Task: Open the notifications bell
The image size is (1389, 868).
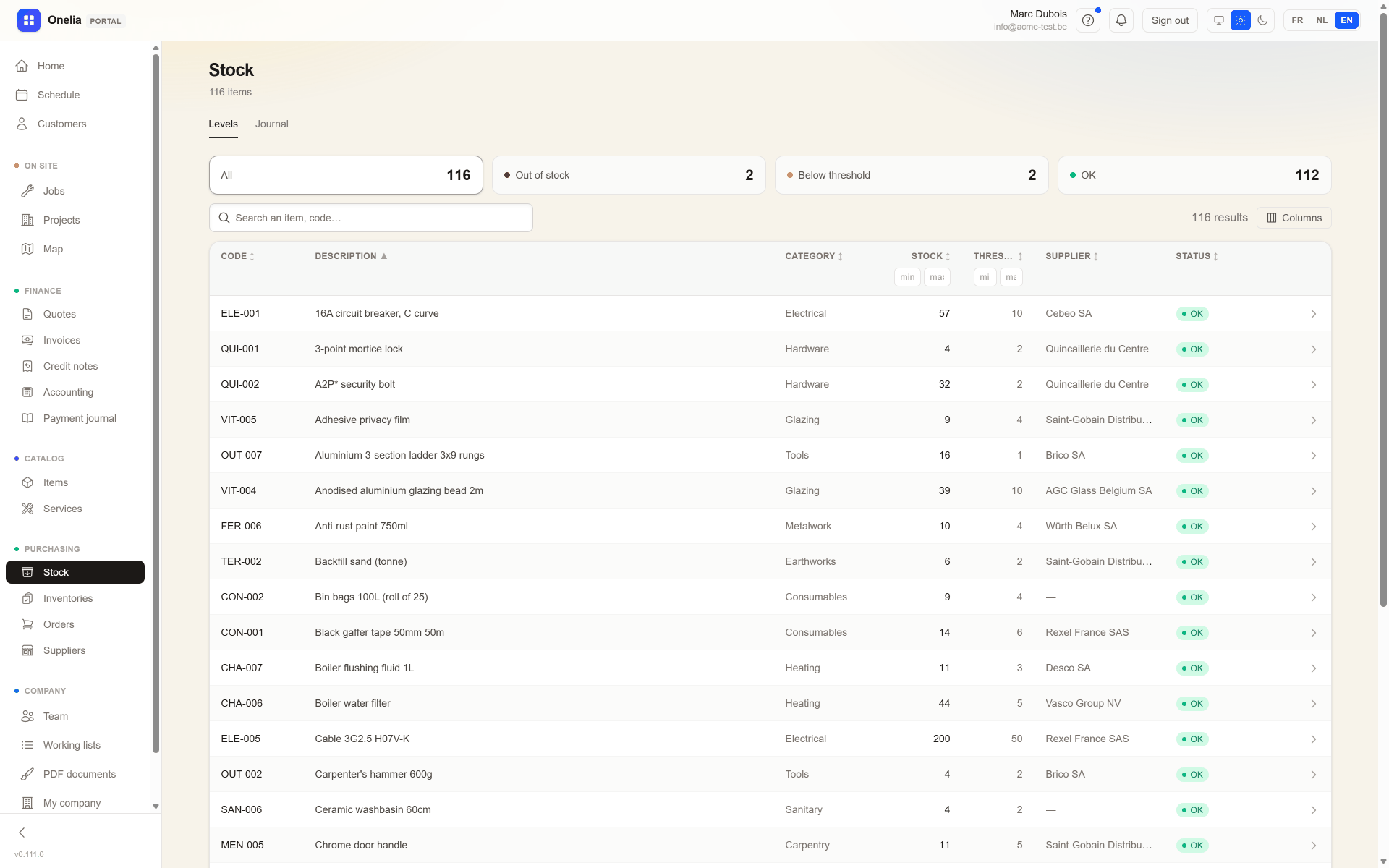Action: coord(1121,20)
